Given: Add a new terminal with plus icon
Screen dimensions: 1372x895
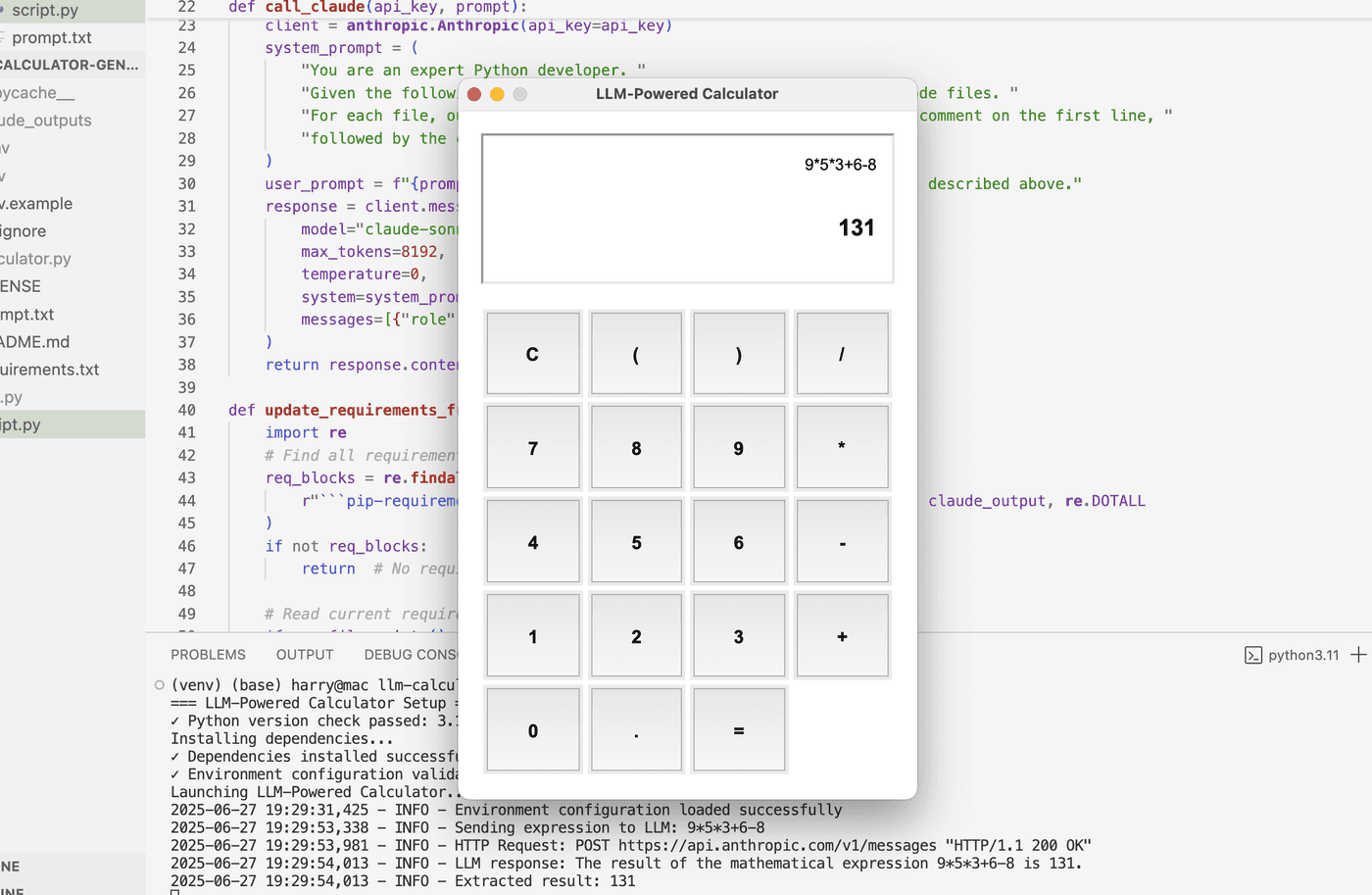Looking at the screenshot, I should point(1358,655).
